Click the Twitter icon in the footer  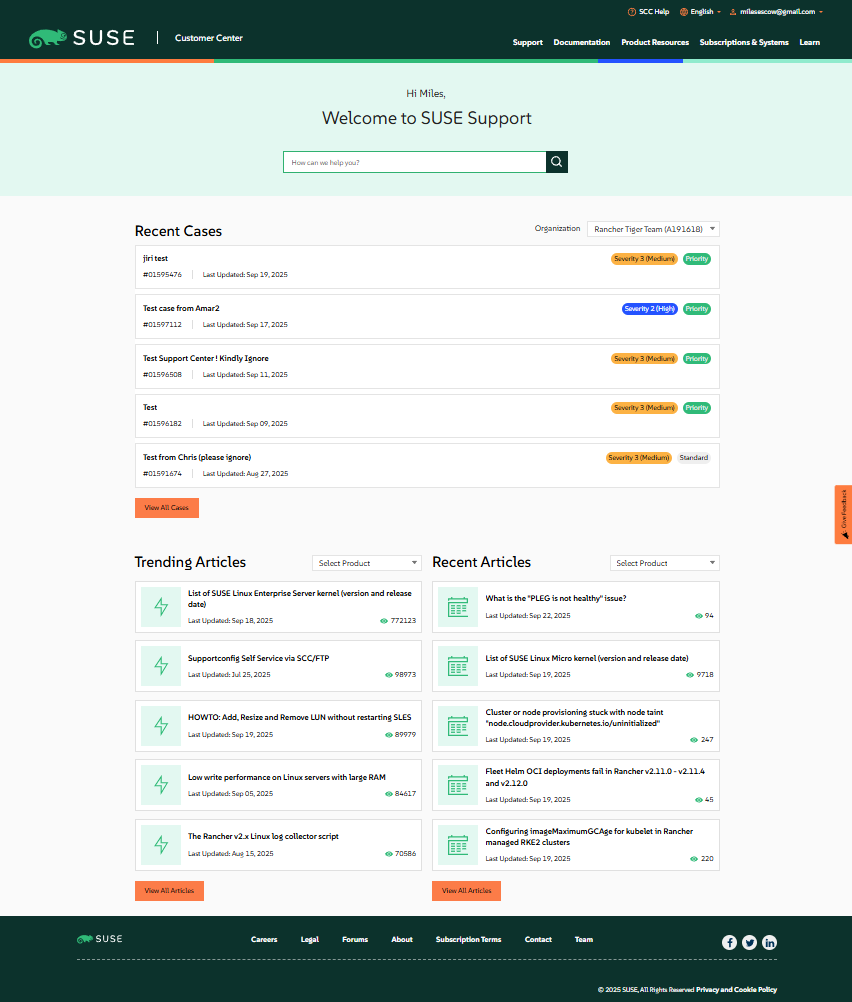click(x=749, y=942)
